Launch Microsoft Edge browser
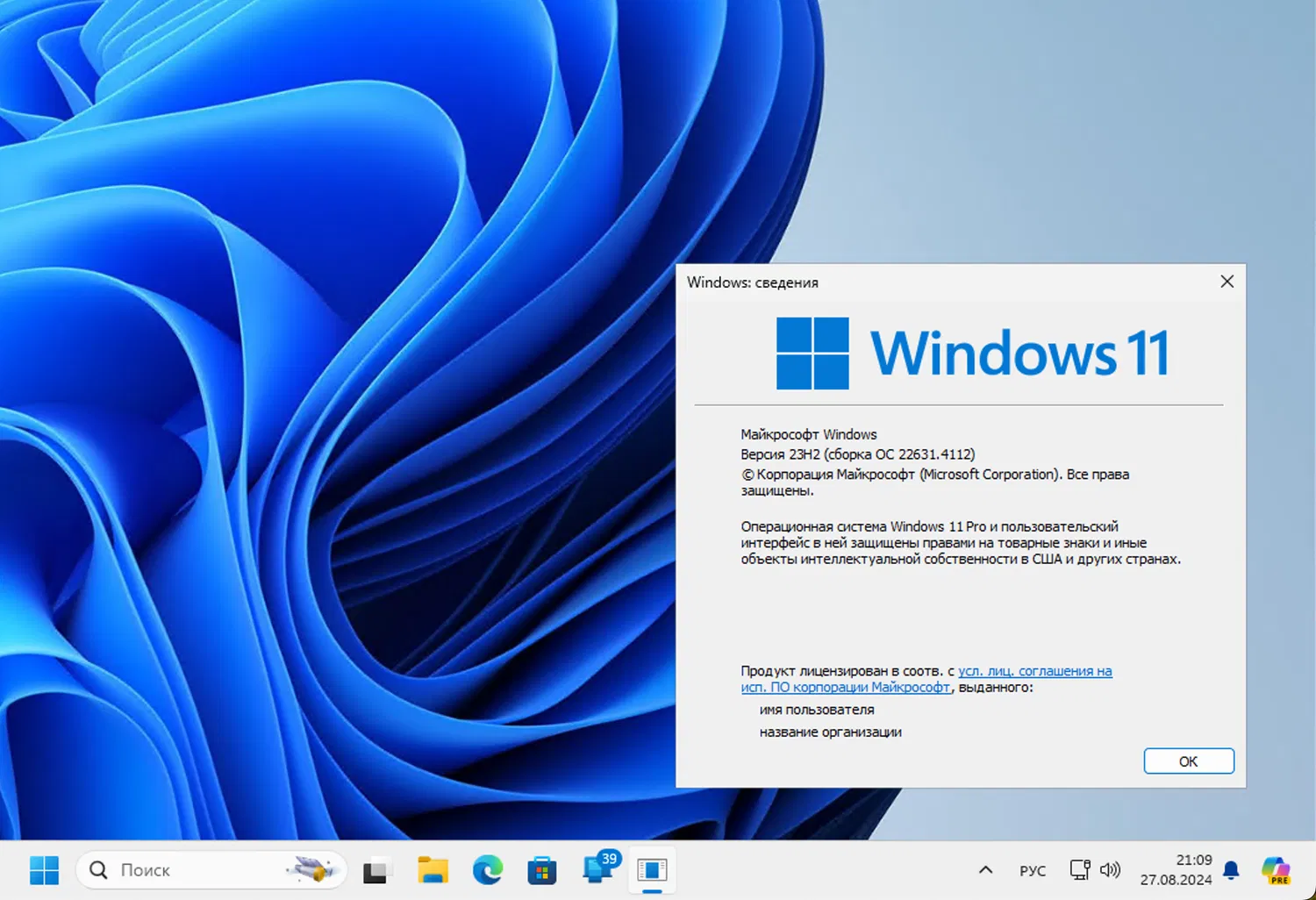The image size is (1316, 900). [x=488, y=869]
